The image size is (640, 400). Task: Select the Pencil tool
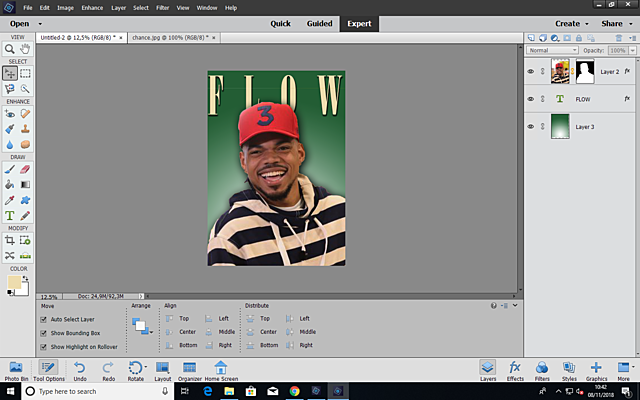click(25, 216)
